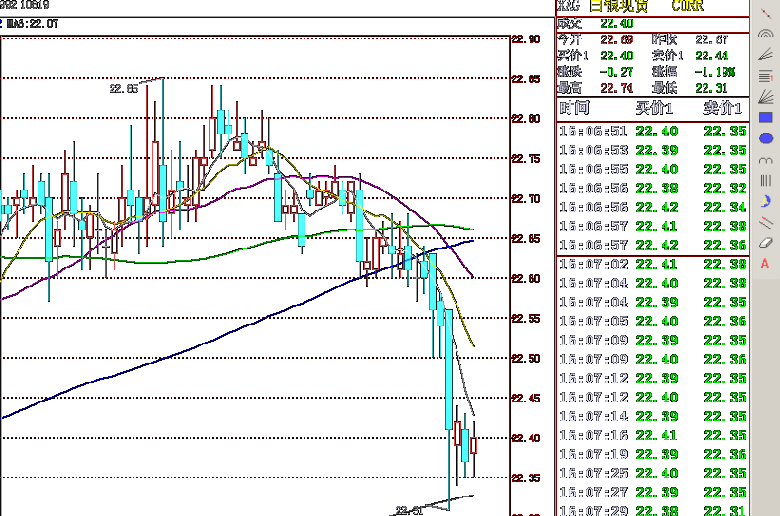Choose the three-ray fan lines tool
Image resolution: width=780 pixels, height=516 pixels.
(766, 54)
